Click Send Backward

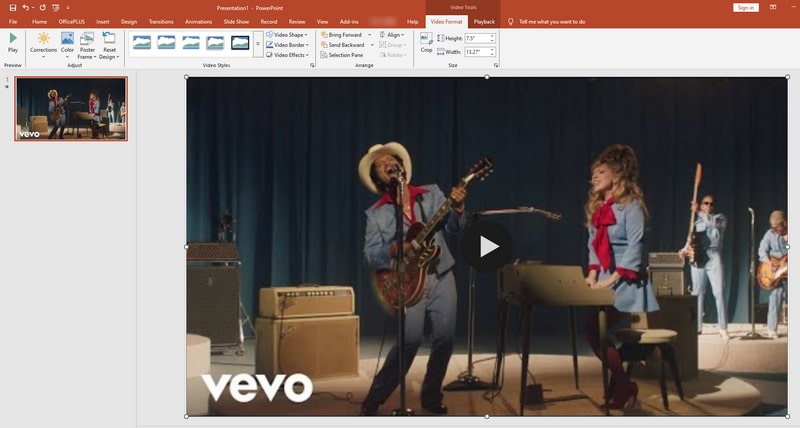tap(342, 45)
